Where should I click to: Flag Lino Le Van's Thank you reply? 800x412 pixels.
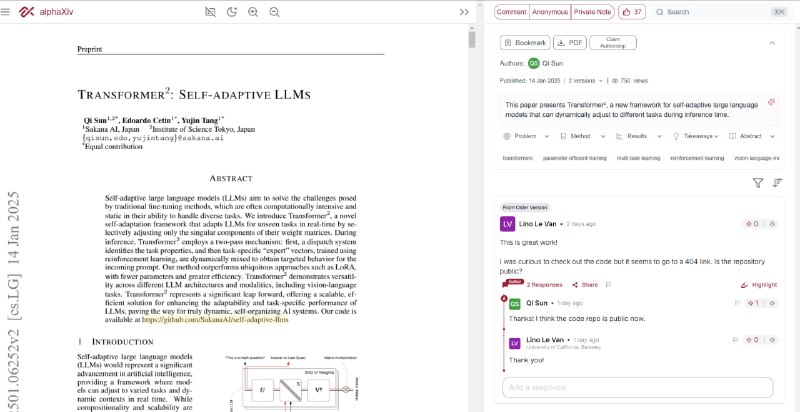[x=735, y=340]
